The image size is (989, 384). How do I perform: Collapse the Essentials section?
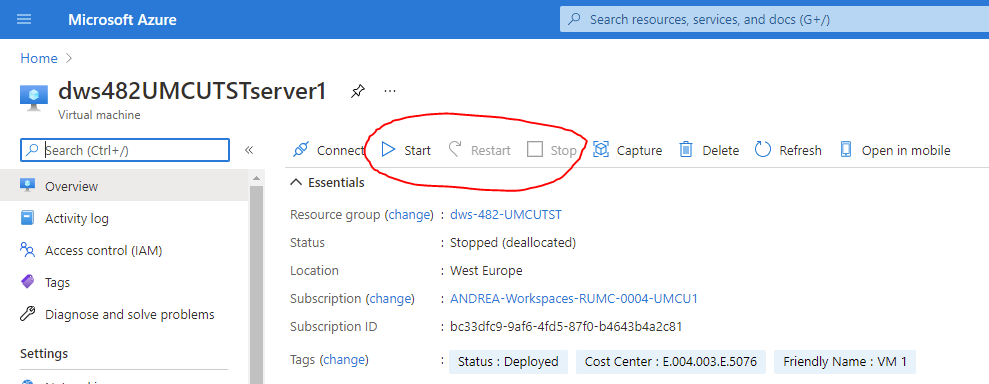point(327,183)
